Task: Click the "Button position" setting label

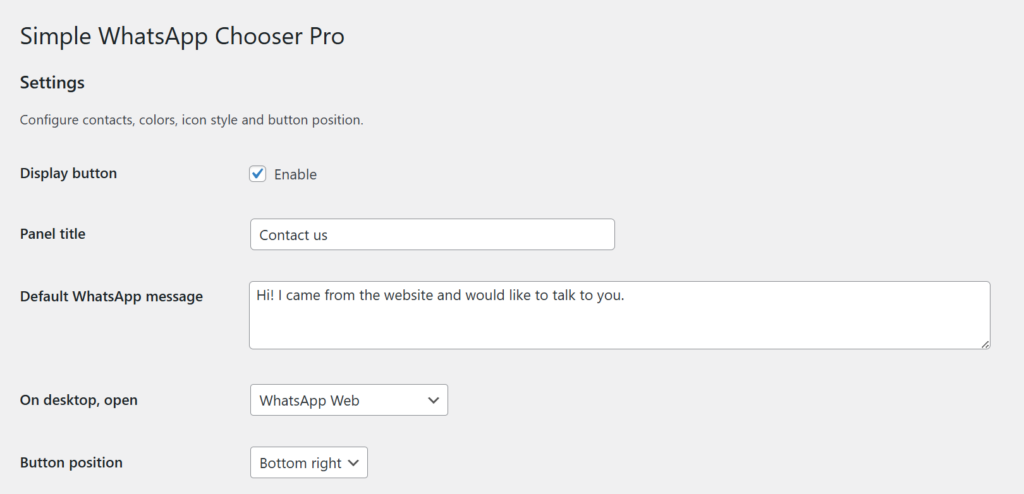Action: click(x=71, y=463)
